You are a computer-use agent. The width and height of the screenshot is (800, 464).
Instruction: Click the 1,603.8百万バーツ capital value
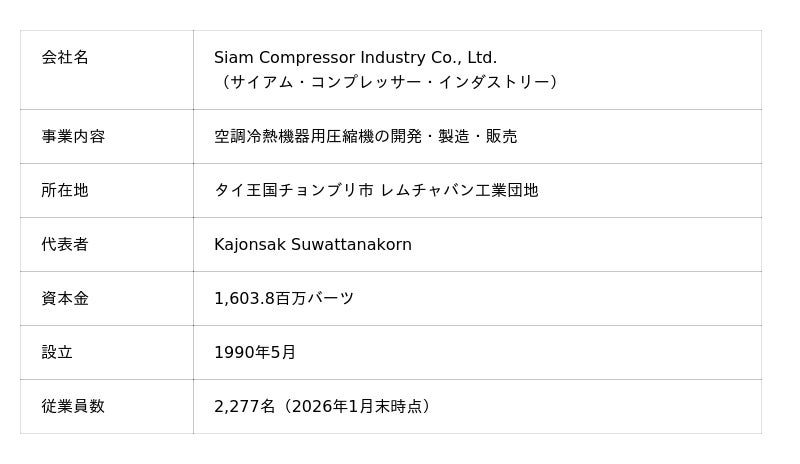[x=284, y=298]
